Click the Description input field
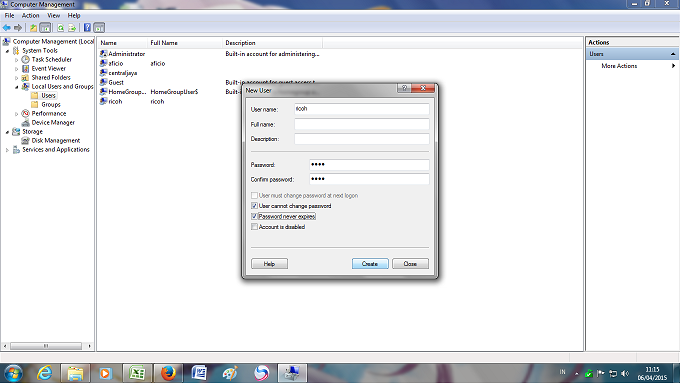Viewport: 681px width, 383px height. click(362, 139)
